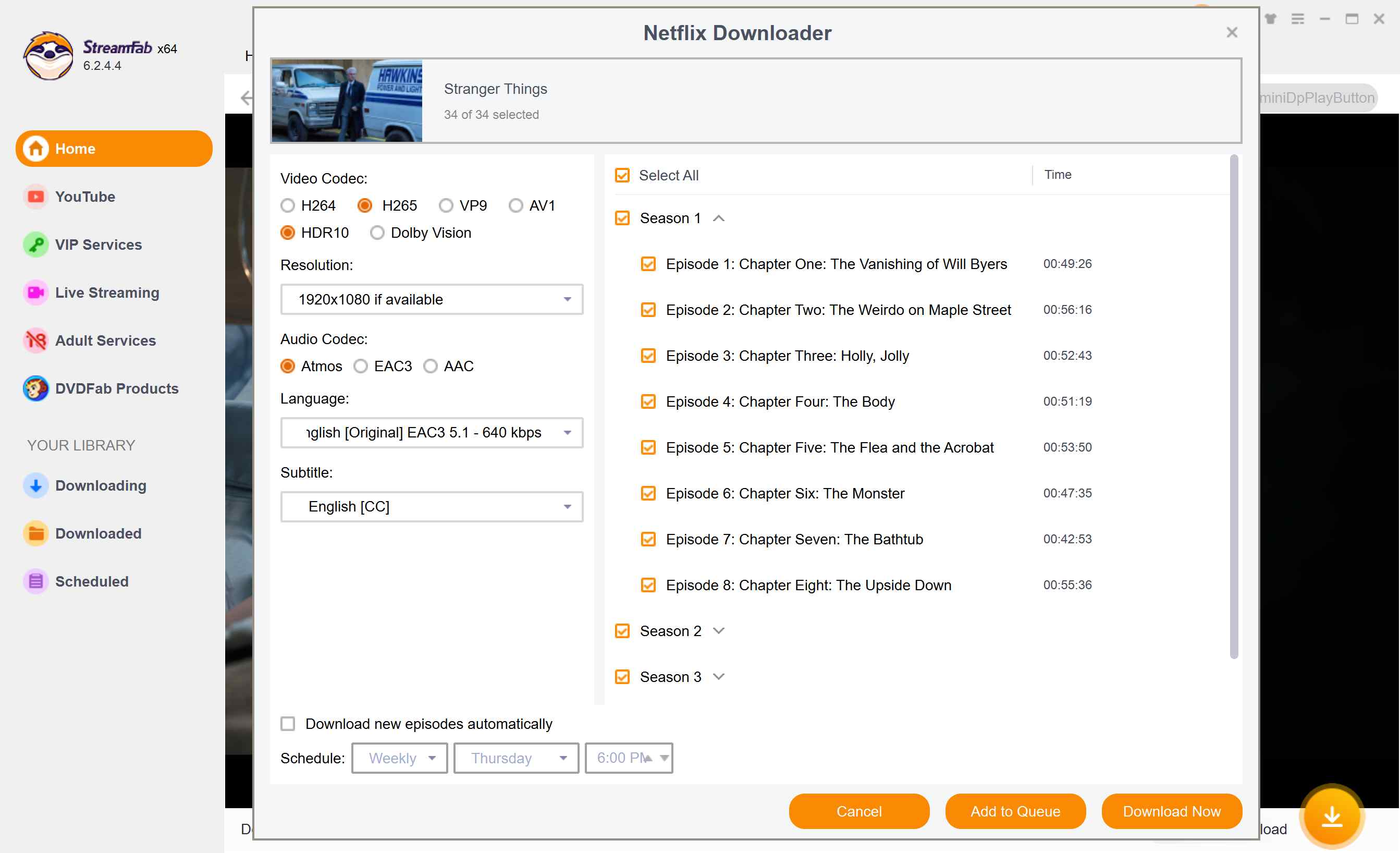Click the DVDFab Products mascot icon
1400x853 pixels.
tap(36, 388)
